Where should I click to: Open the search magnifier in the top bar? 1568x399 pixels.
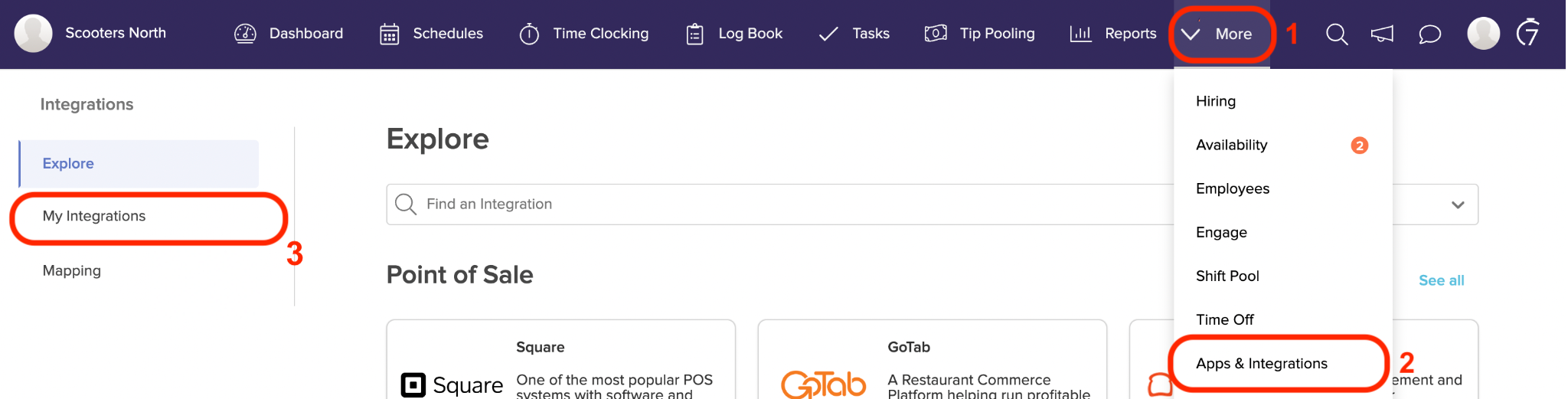(x=1337, y=34)
